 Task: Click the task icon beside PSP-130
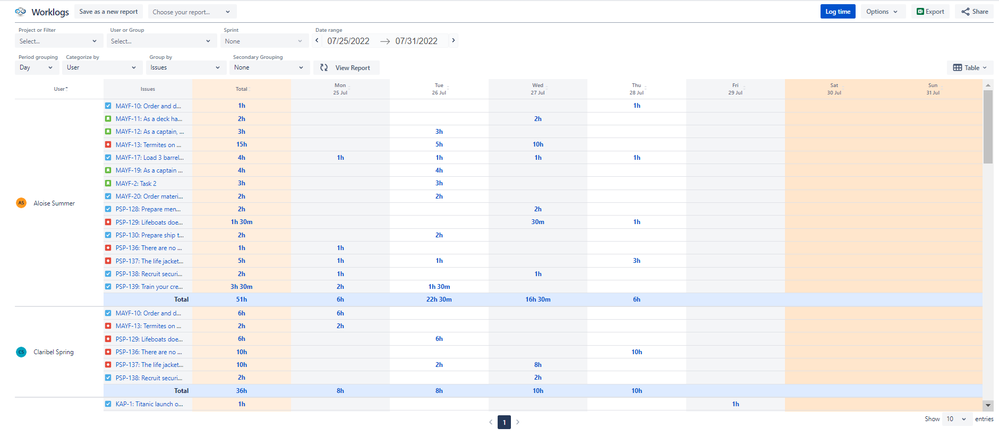[x=108, y=235]
